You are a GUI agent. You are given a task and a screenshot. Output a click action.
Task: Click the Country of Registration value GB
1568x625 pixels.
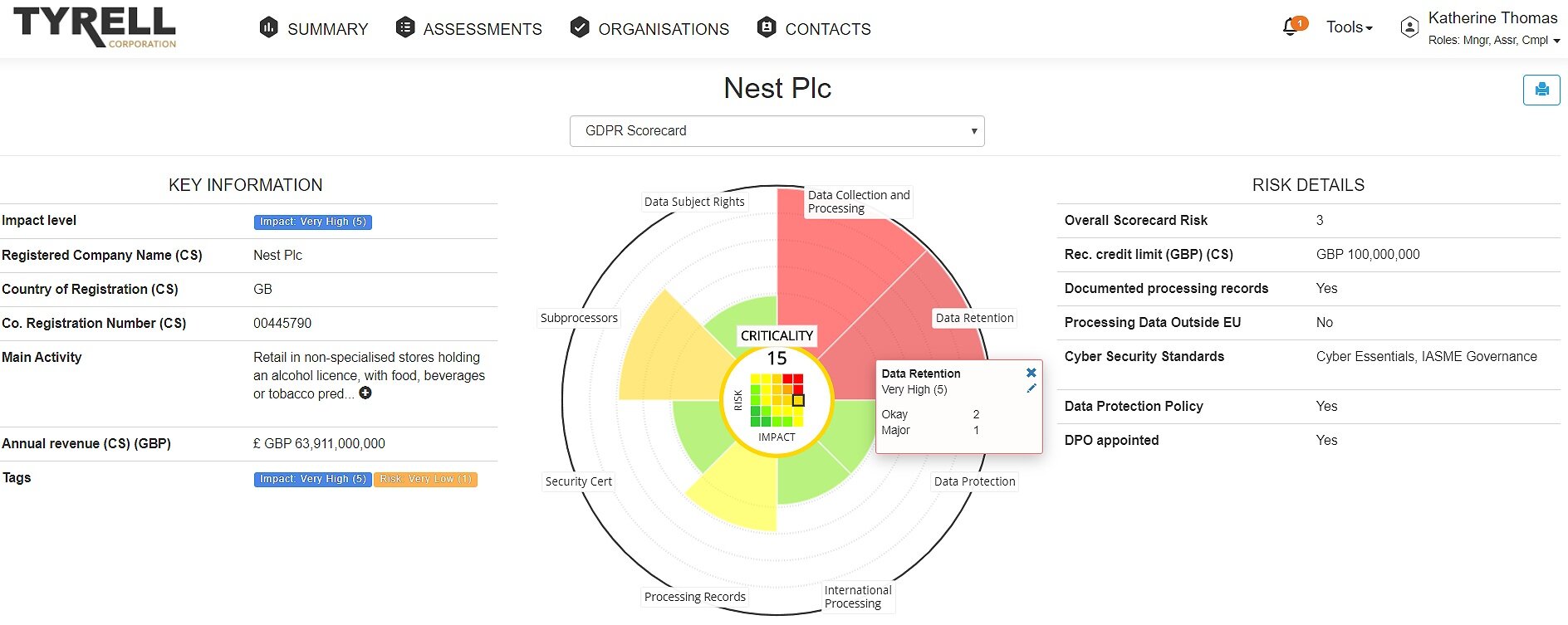point(262,290)
